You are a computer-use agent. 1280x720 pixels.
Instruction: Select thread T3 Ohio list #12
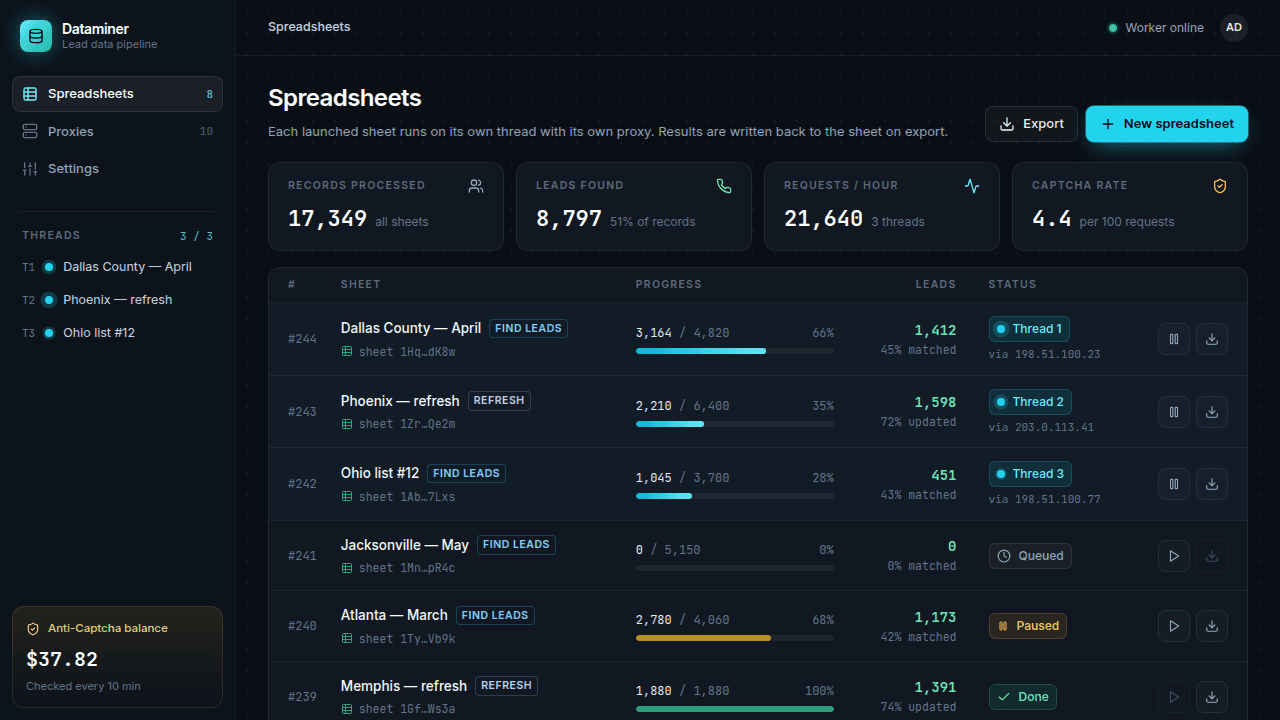(x=117, y=333)
